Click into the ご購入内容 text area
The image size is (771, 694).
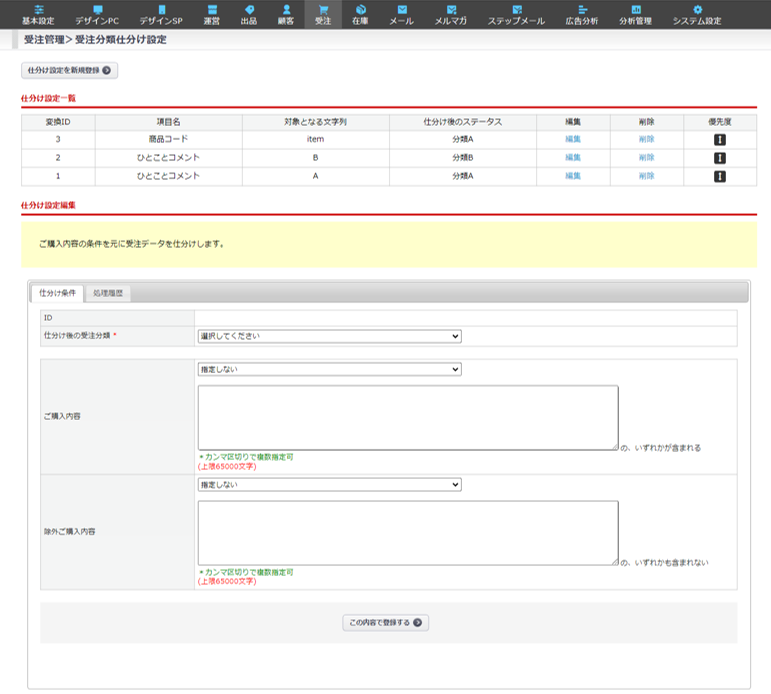tap(408, 418)
